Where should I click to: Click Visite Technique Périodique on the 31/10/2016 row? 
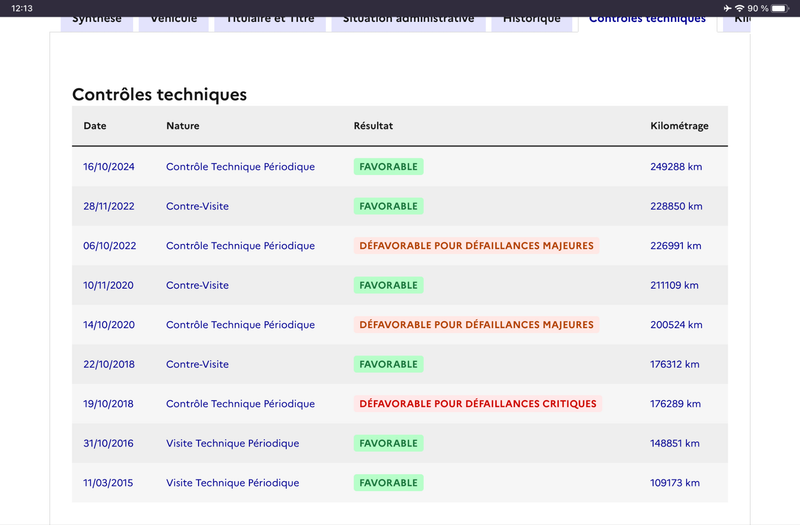(233, 443)
